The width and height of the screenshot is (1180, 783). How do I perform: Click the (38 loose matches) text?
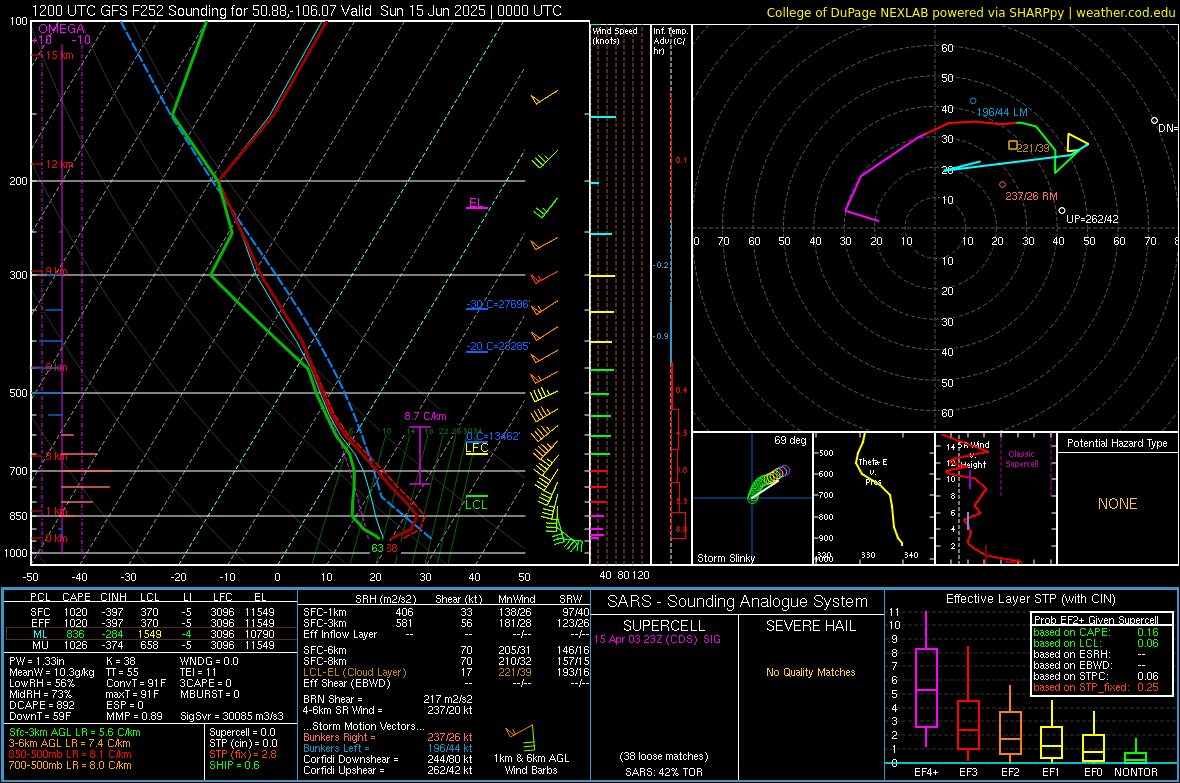coord(664,756)
